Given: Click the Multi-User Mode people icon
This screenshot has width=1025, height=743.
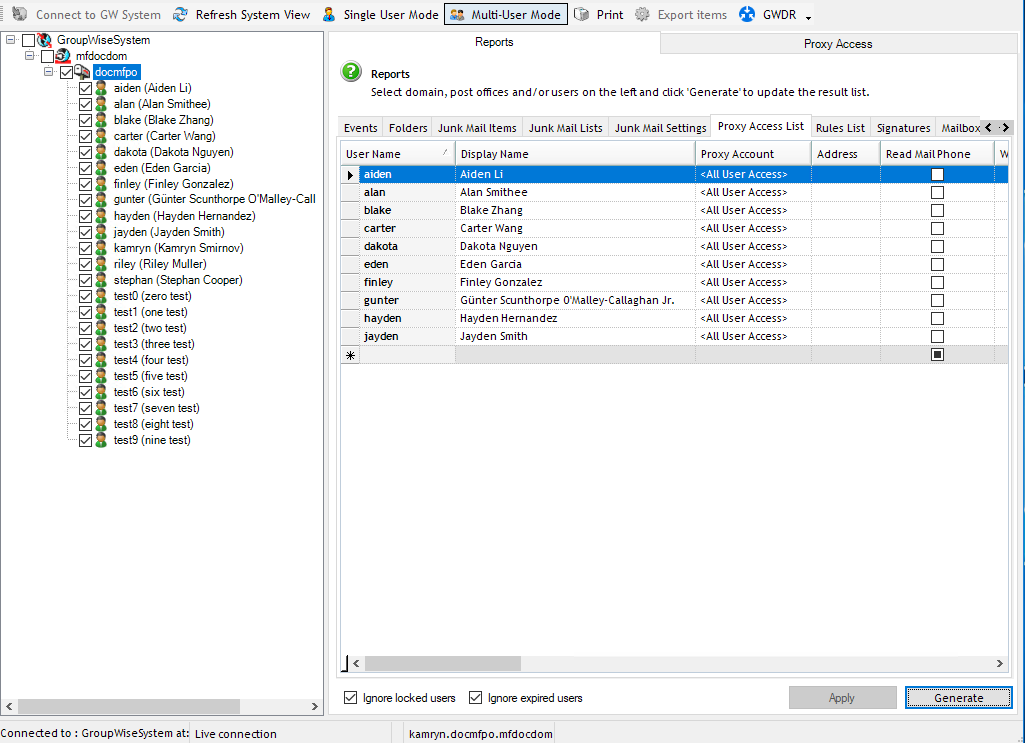Looking at the screenshot, I should (x=458, y=14).
